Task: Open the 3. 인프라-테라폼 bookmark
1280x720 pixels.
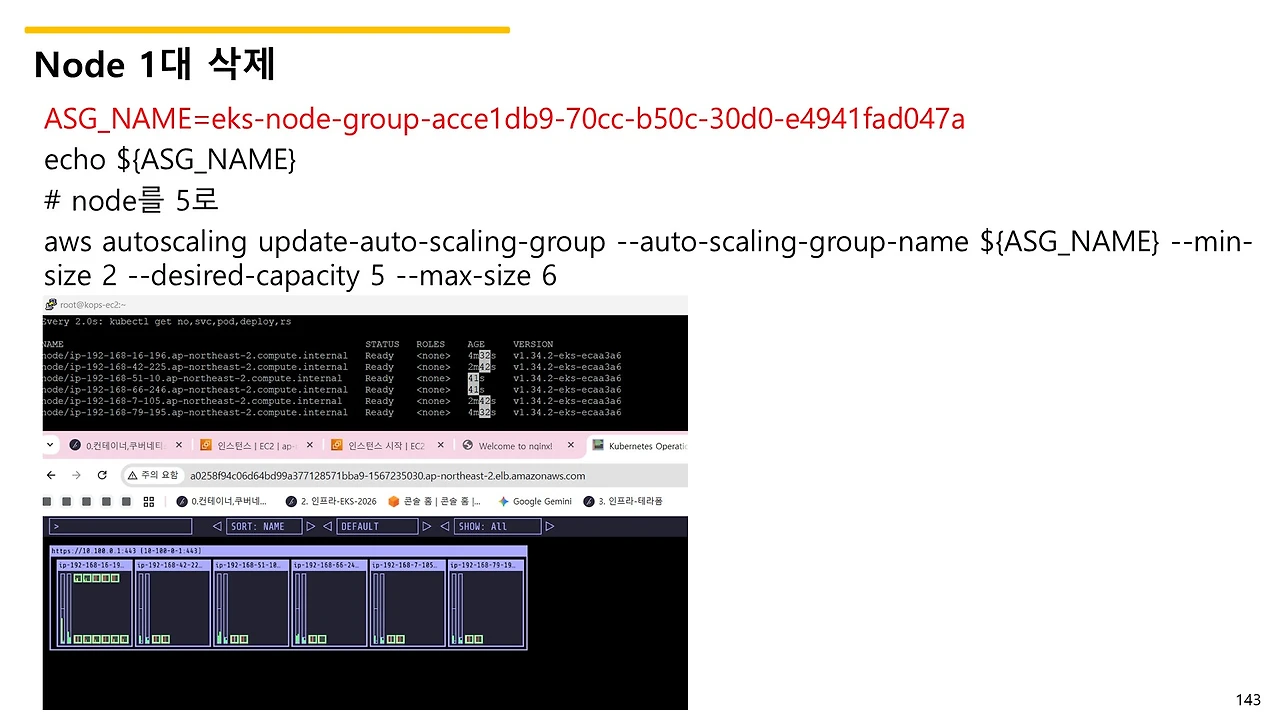Action: [623, 501]
